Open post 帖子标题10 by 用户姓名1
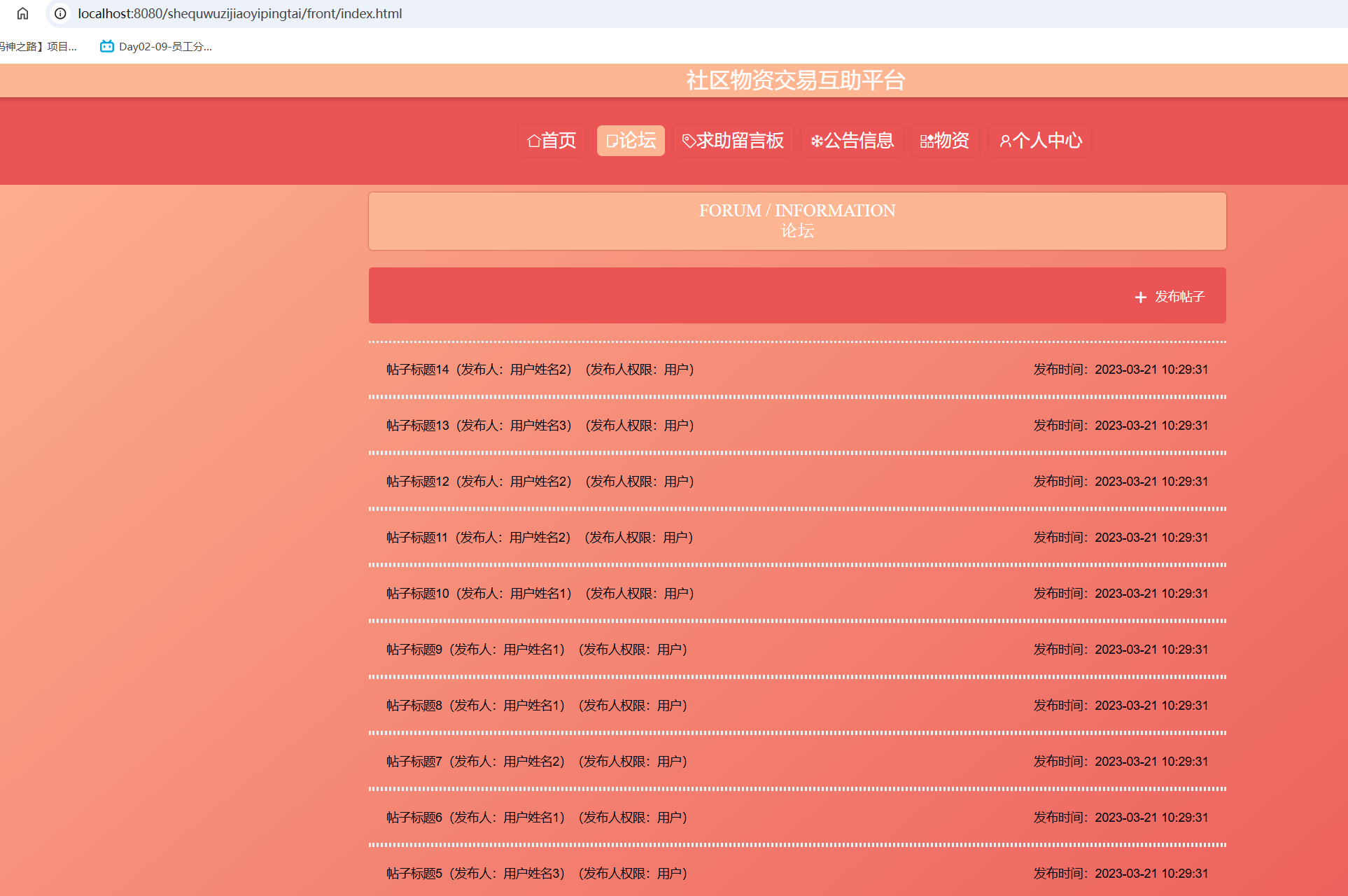 418,594
